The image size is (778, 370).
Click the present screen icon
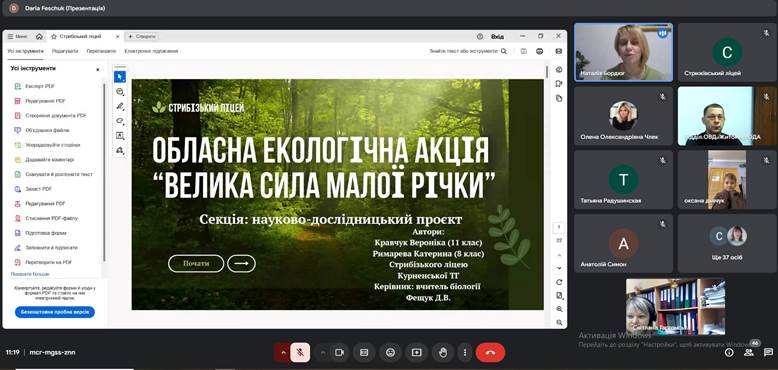pyautogui.click(x=416, y=352)
